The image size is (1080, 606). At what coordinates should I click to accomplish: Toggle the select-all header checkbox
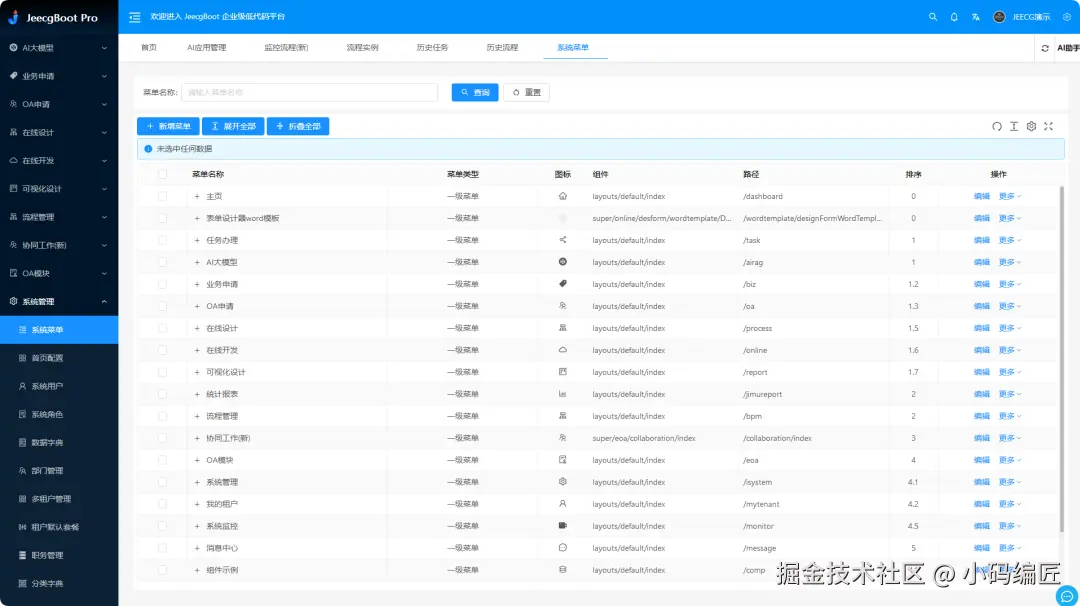163,174
